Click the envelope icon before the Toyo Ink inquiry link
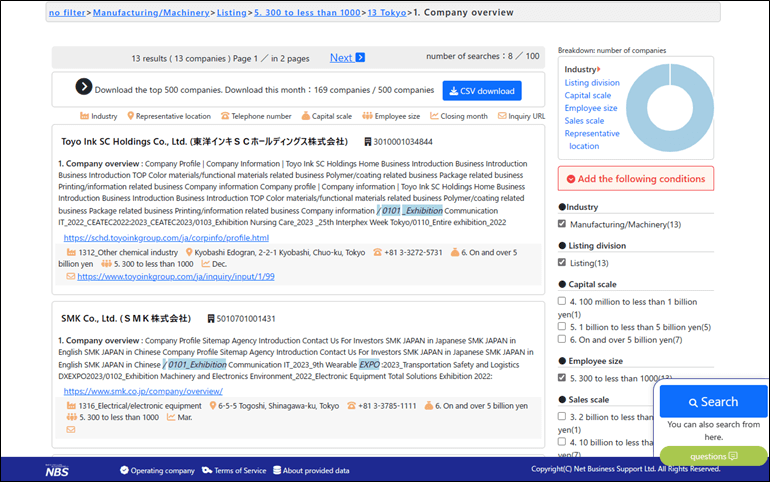This screenshot has width=770, height=482. point(71,276)
